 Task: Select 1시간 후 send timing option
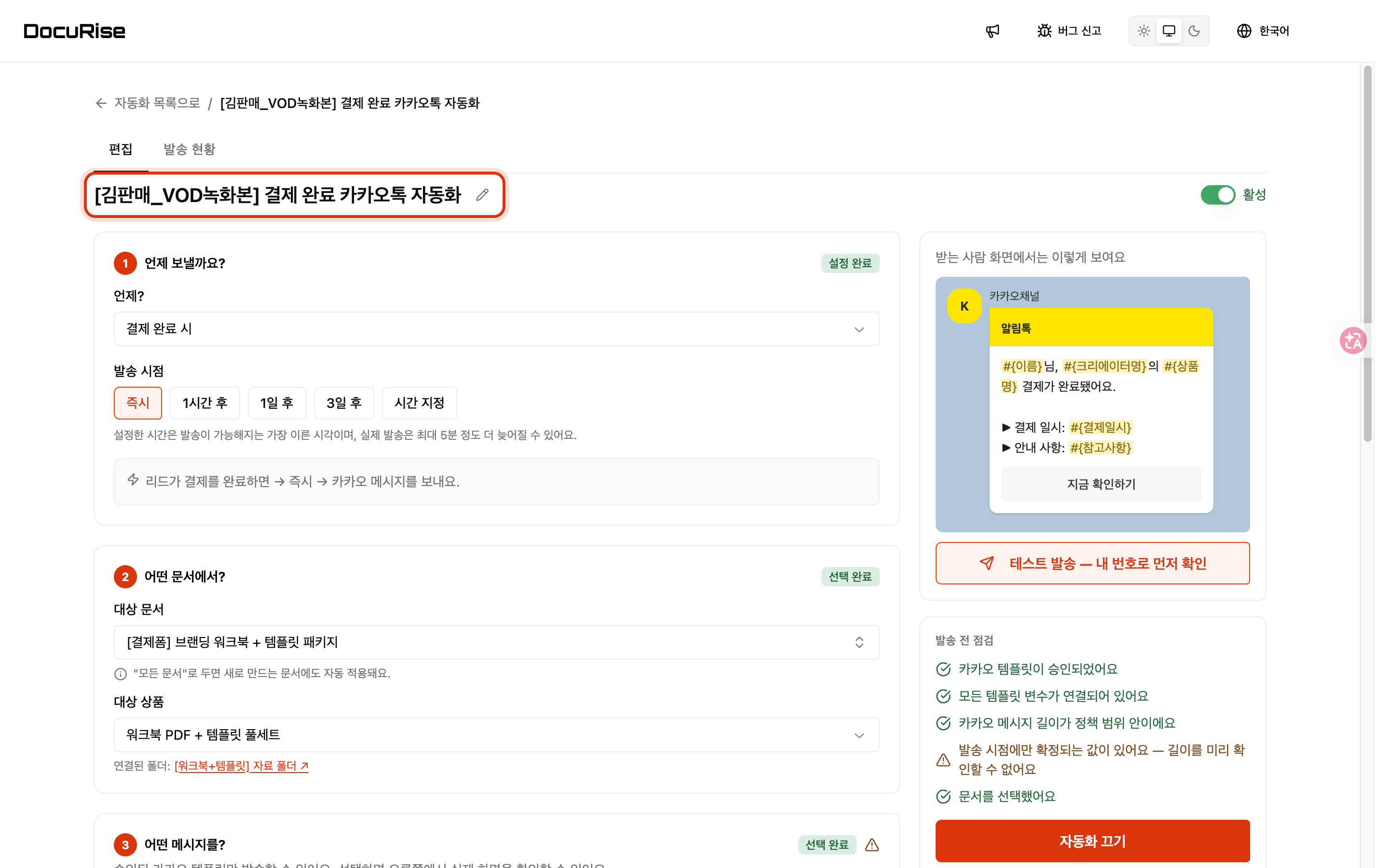tap(205, 403)
